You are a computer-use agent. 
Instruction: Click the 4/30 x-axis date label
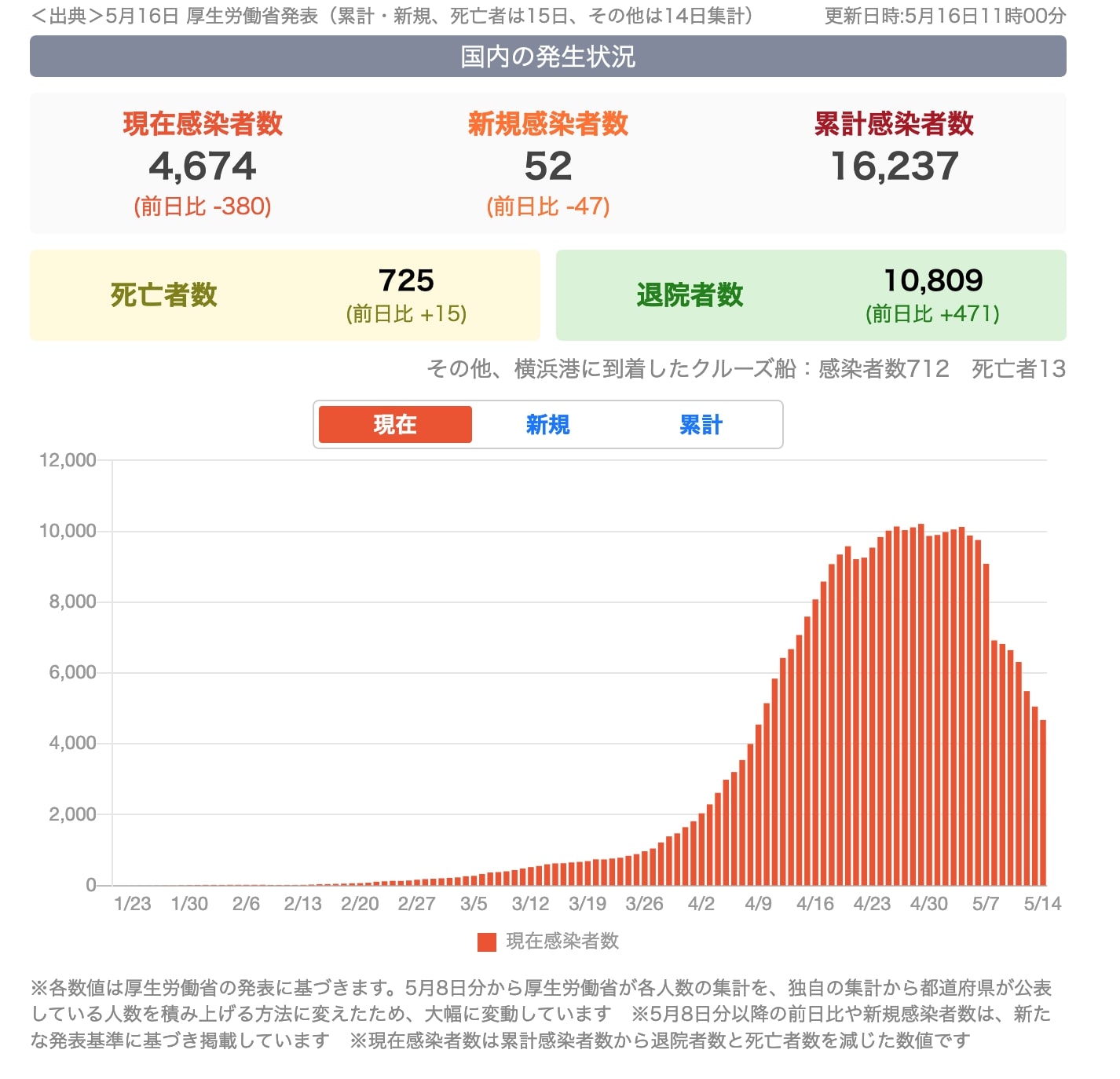[928, 904]
